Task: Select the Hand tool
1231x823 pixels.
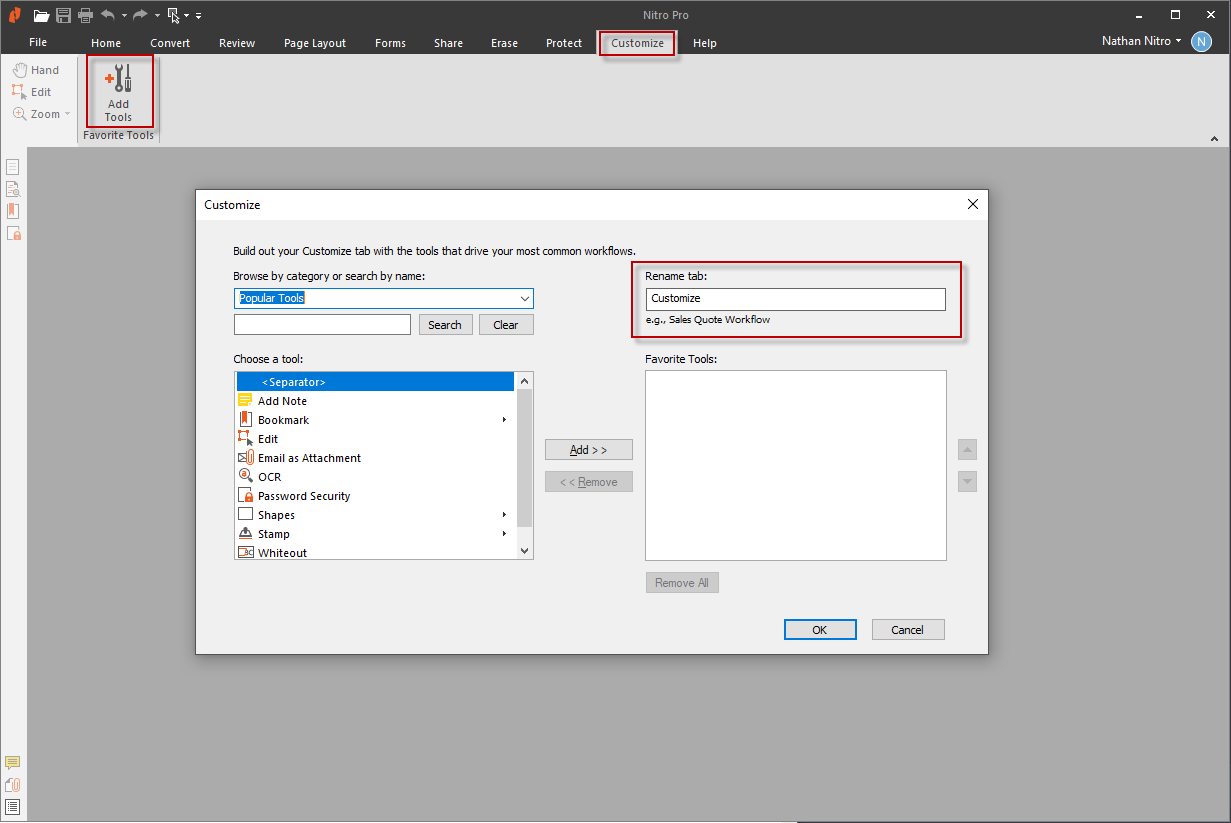Action: [36, 70]
